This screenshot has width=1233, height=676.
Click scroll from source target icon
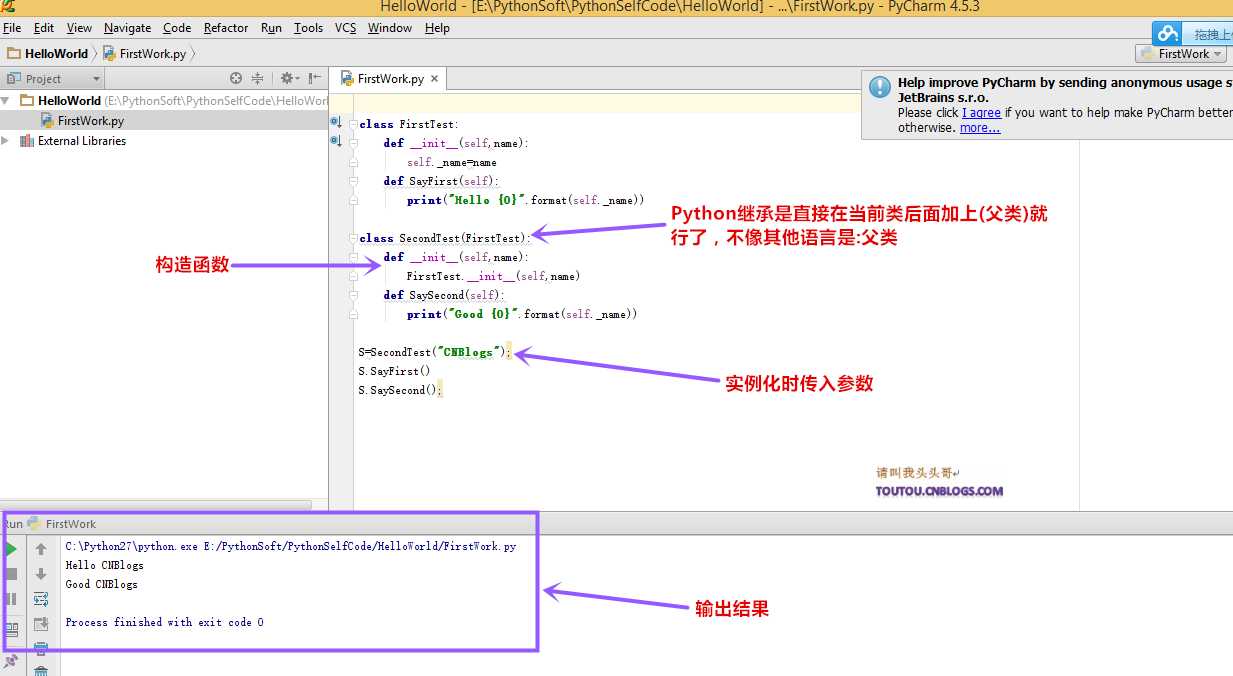[x=236, y=78]
